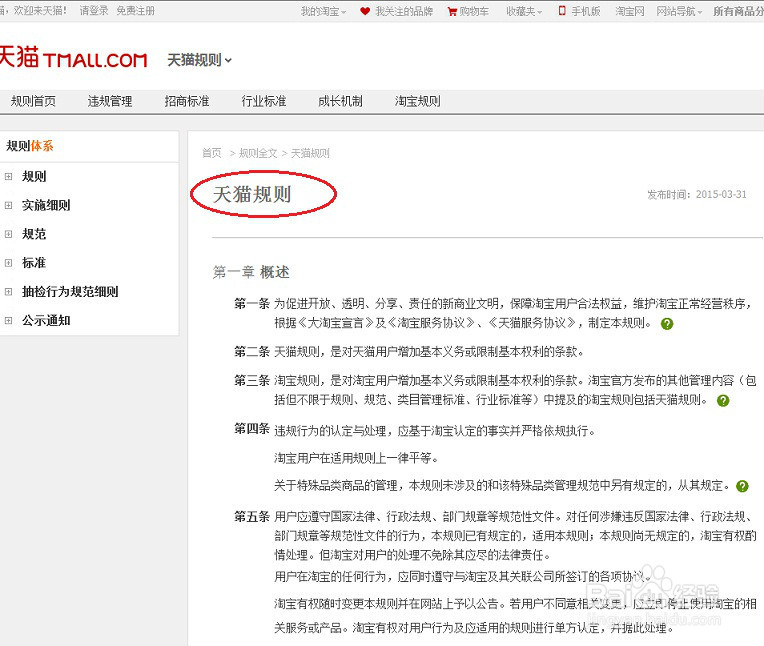Click the 第五条 label
The image size is (764, 646).
point(252,516)
